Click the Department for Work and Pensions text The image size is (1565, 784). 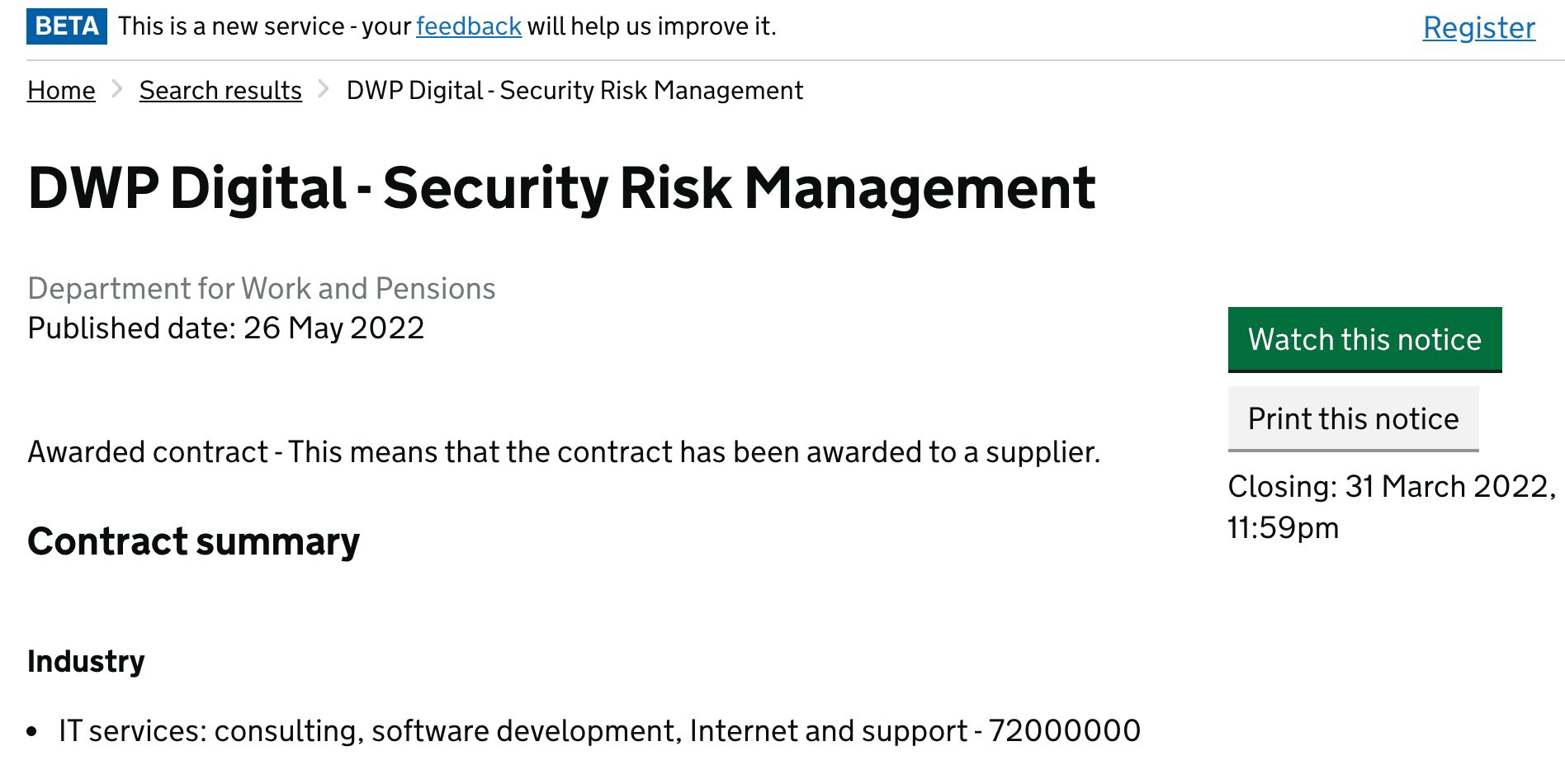pyautogui.click(x=261, y=288)
